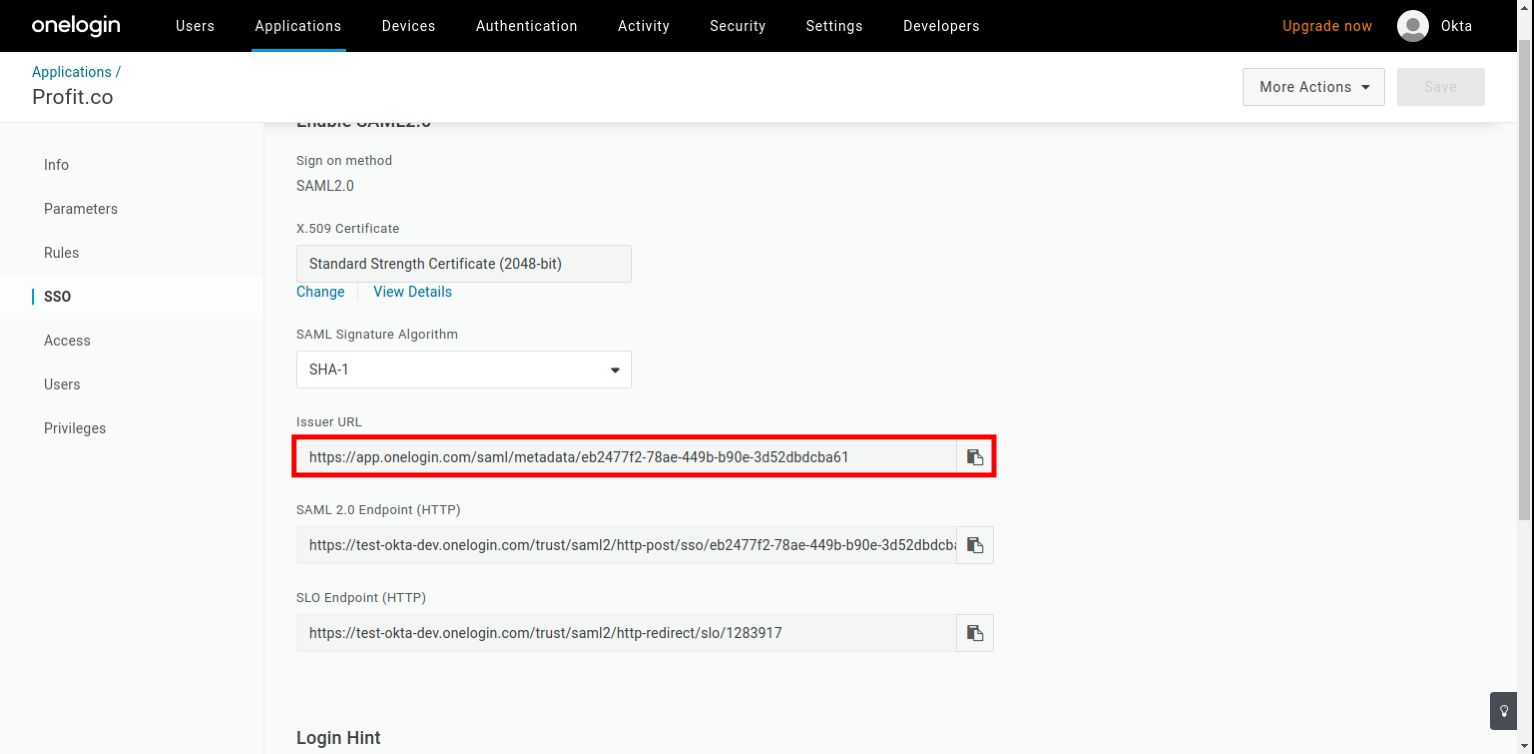Click the scrollbar down arrow
Viewport: 1534px width, 754px height.
[1525, 746]
